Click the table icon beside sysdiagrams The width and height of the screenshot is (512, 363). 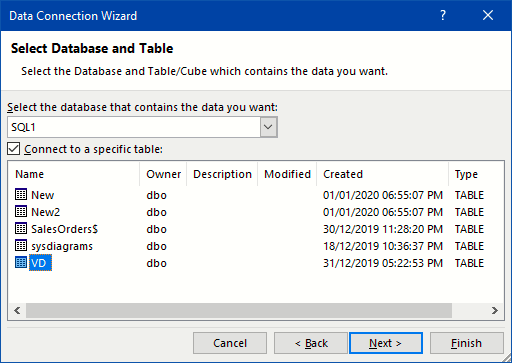(x=21, y=245)
